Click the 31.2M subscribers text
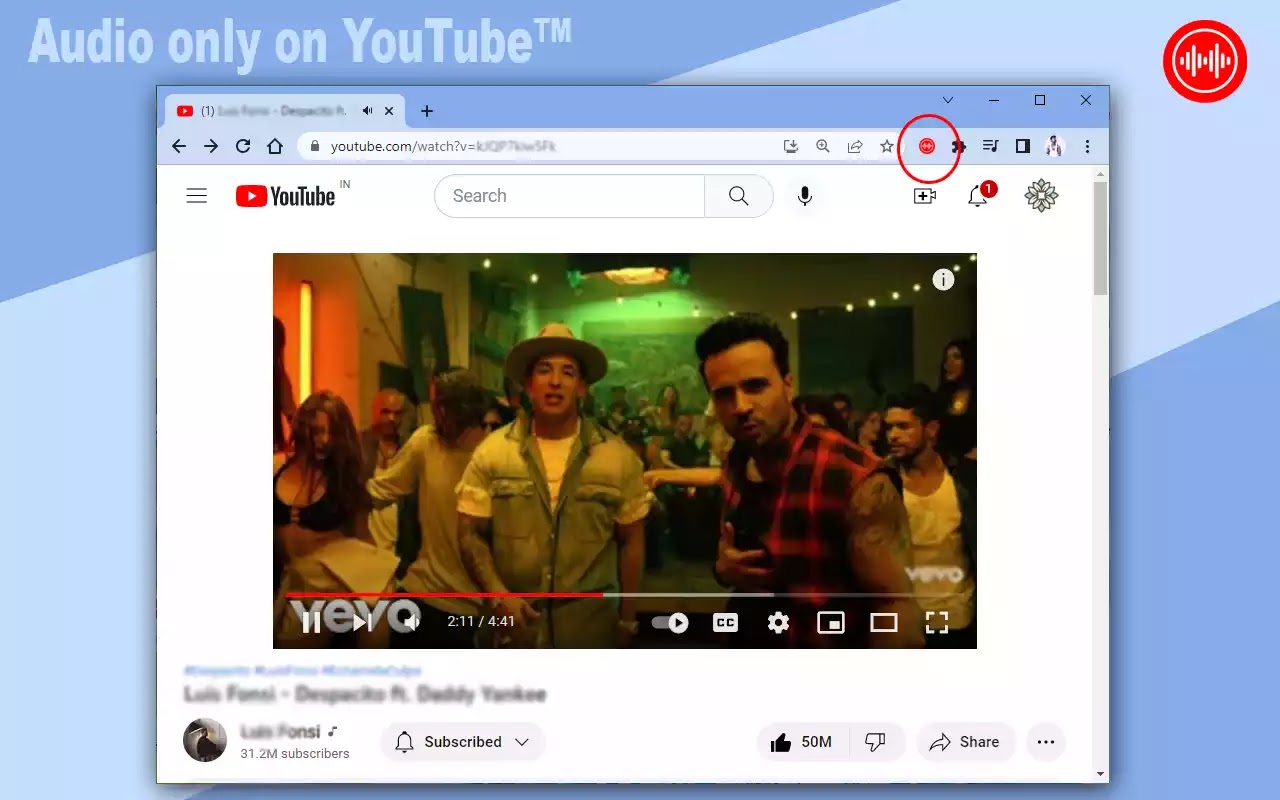This screenshot has width=1280, height=800. pyautogui.click(x=295, y=754)
